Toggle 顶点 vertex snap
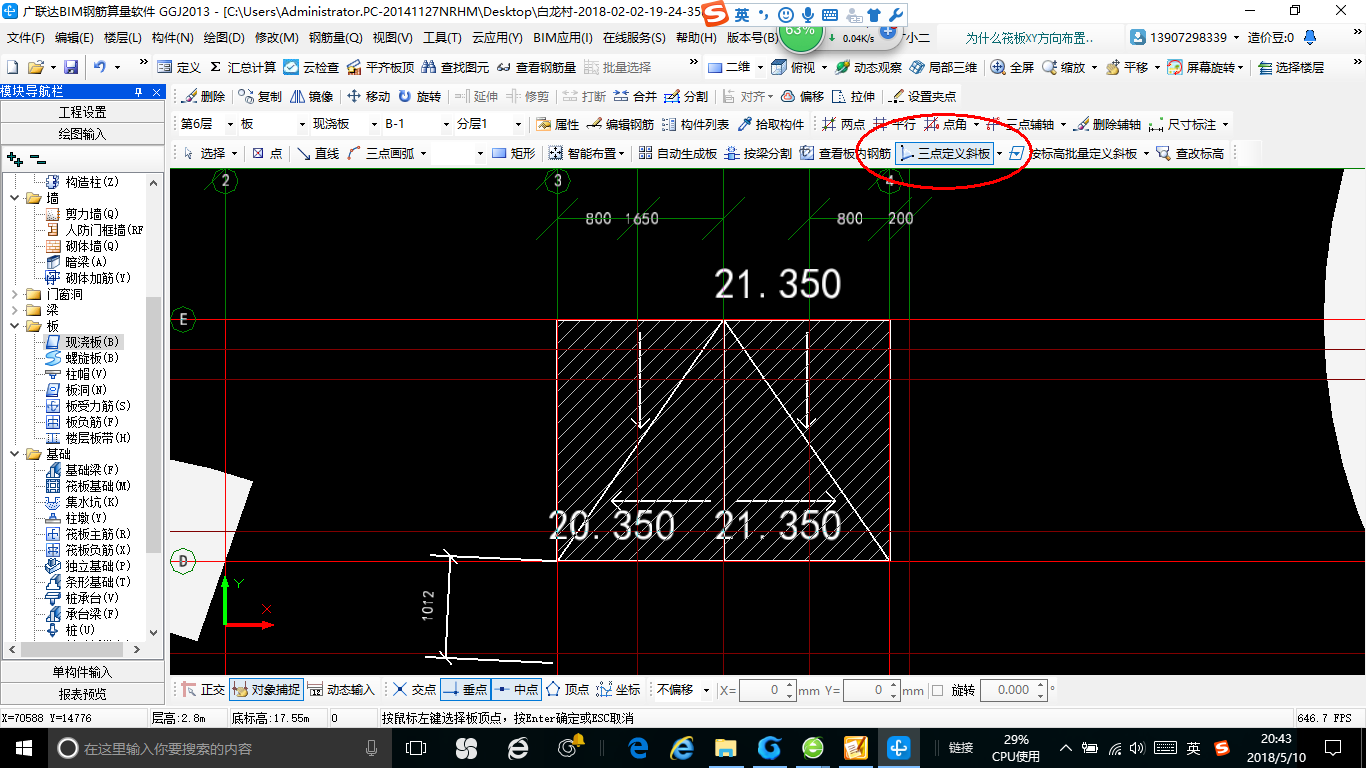1366x768 pixels. click(567, 689)
